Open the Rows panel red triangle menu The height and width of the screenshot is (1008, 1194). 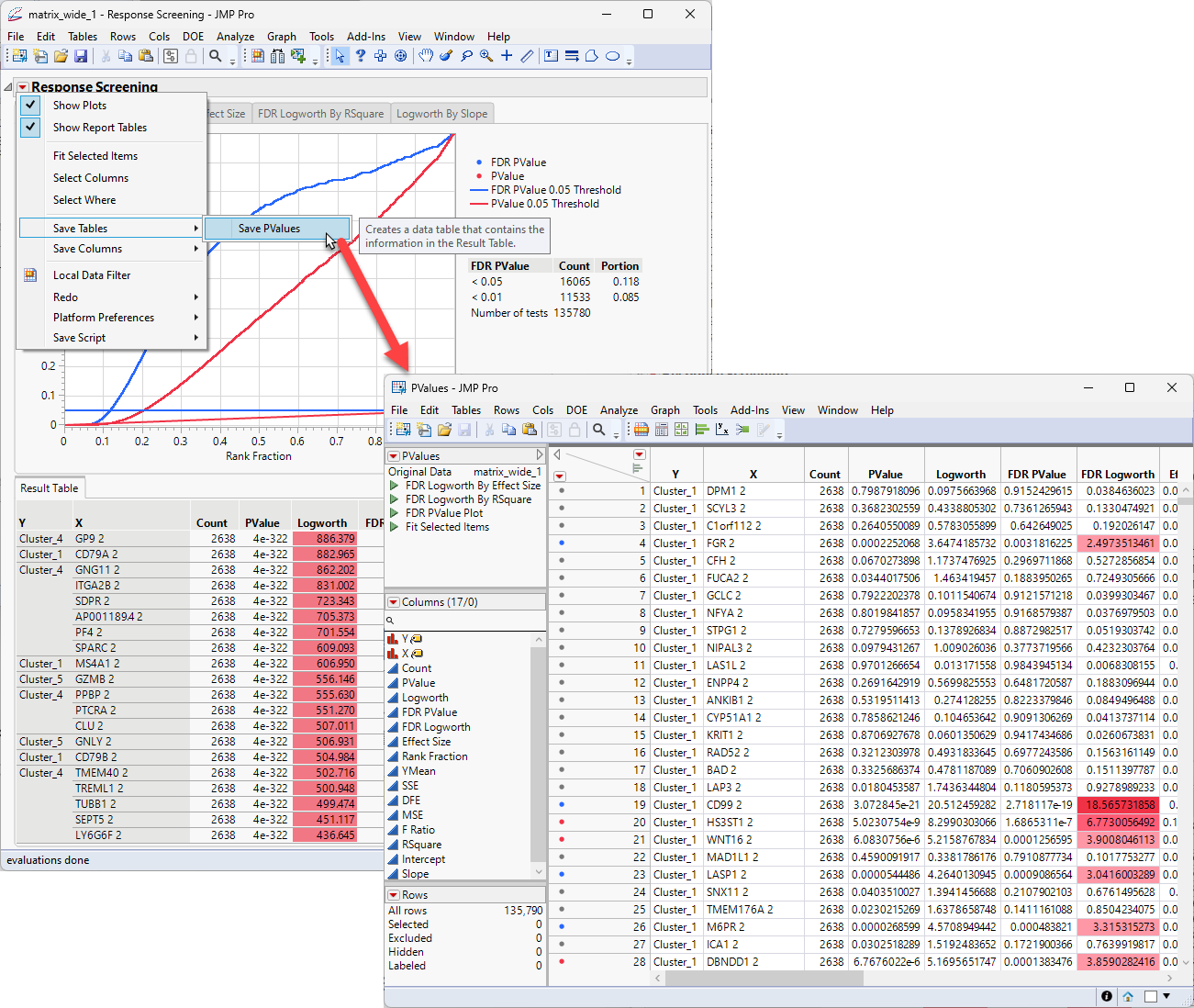[x=394, y=895]
